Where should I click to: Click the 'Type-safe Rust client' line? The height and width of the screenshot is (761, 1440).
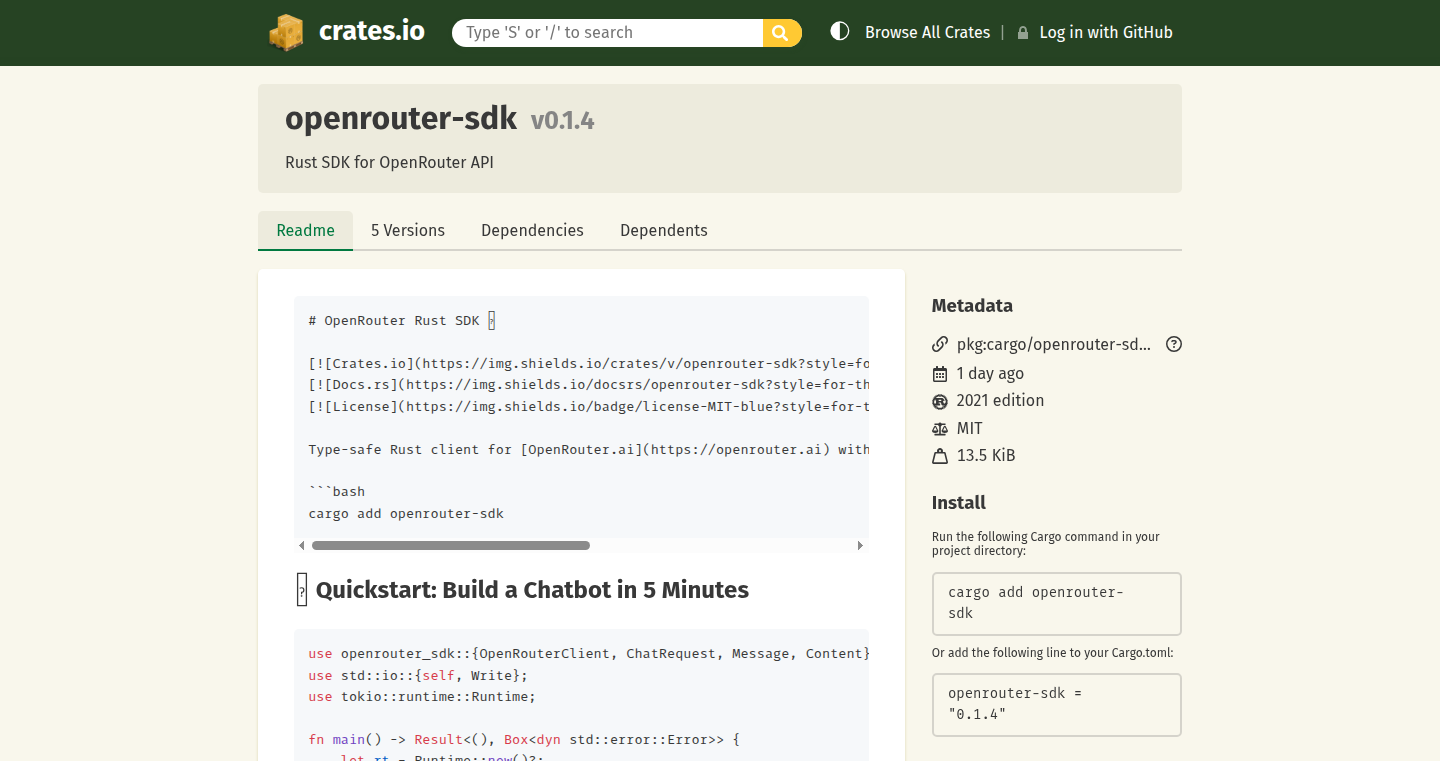tap(589, 449)
